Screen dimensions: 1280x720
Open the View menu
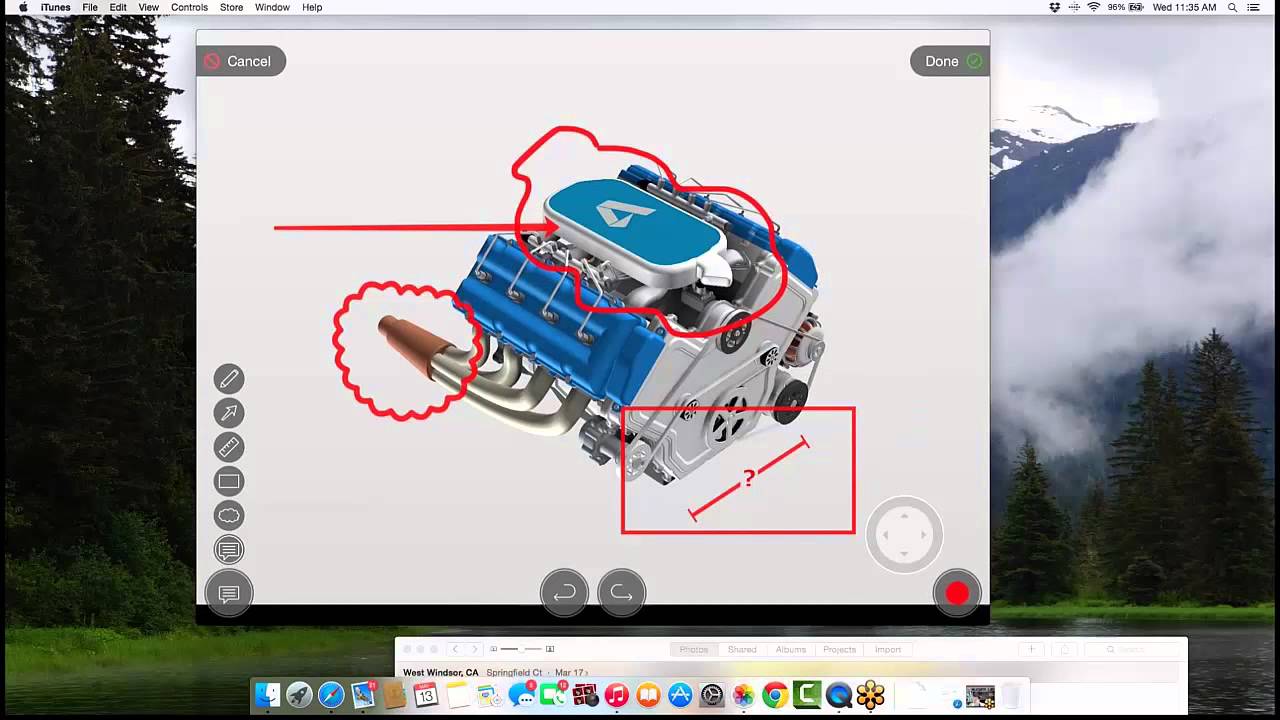(x=148, y=7)
